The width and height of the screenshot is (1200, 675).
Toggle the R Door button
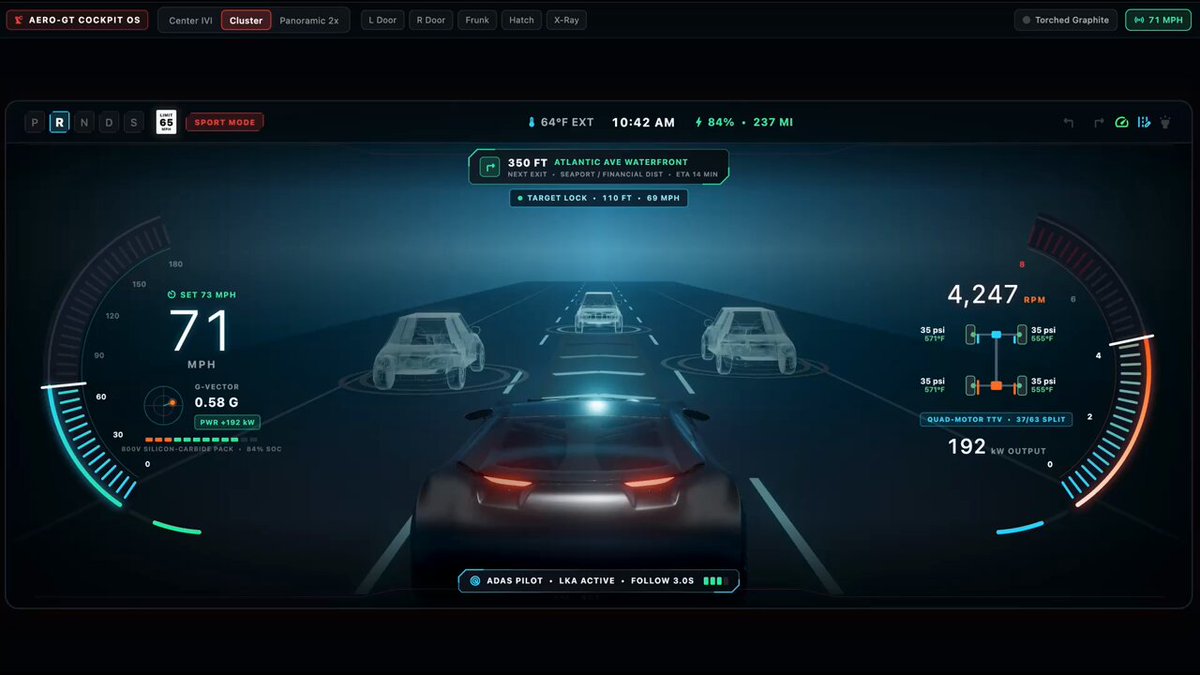point(431,20)
